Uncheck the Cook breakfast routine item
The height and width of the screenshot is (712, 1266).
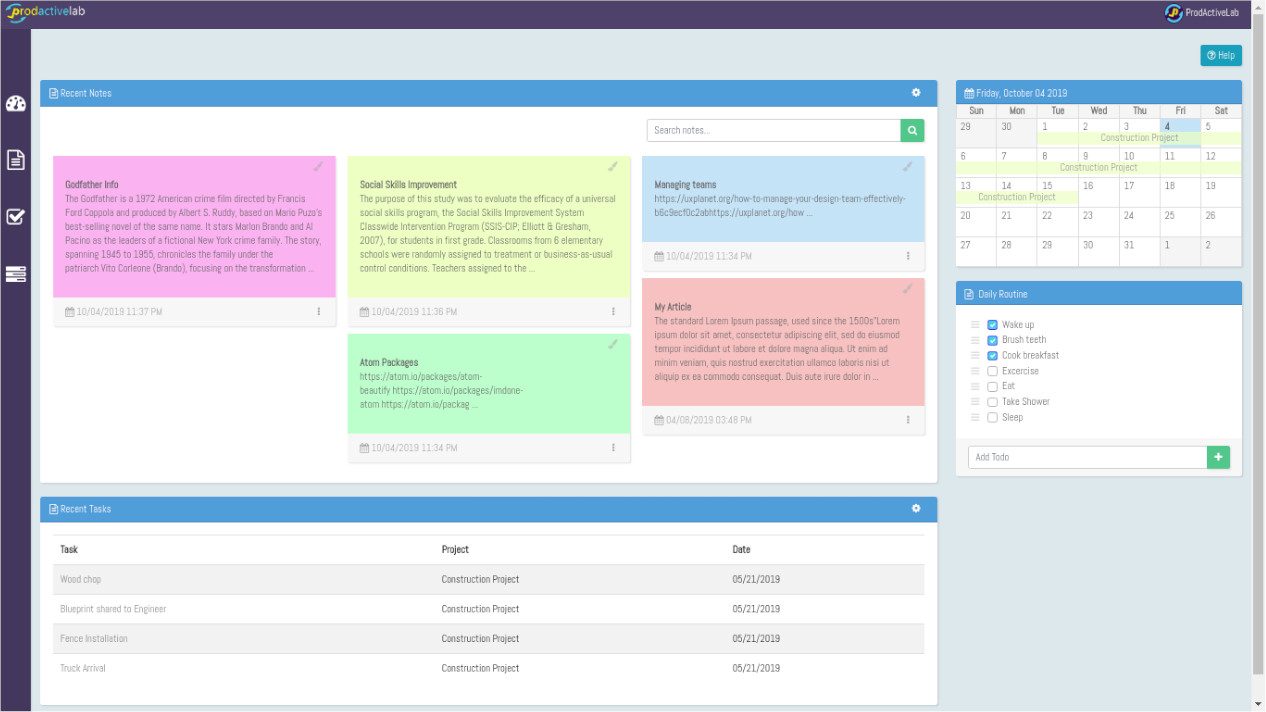[x=993, y=356]
